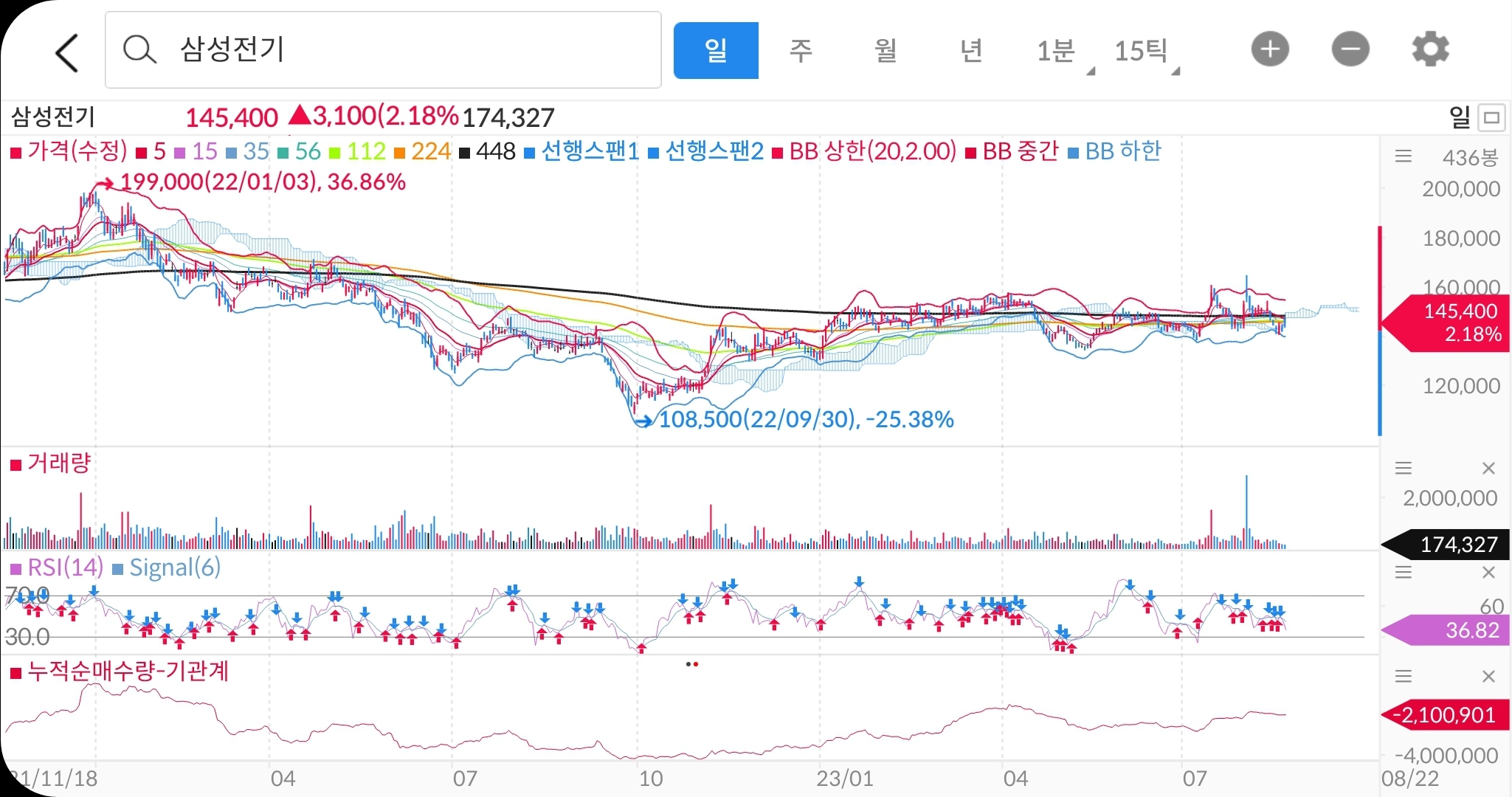Click the Signal(6) indicator label

pos(166,567)
